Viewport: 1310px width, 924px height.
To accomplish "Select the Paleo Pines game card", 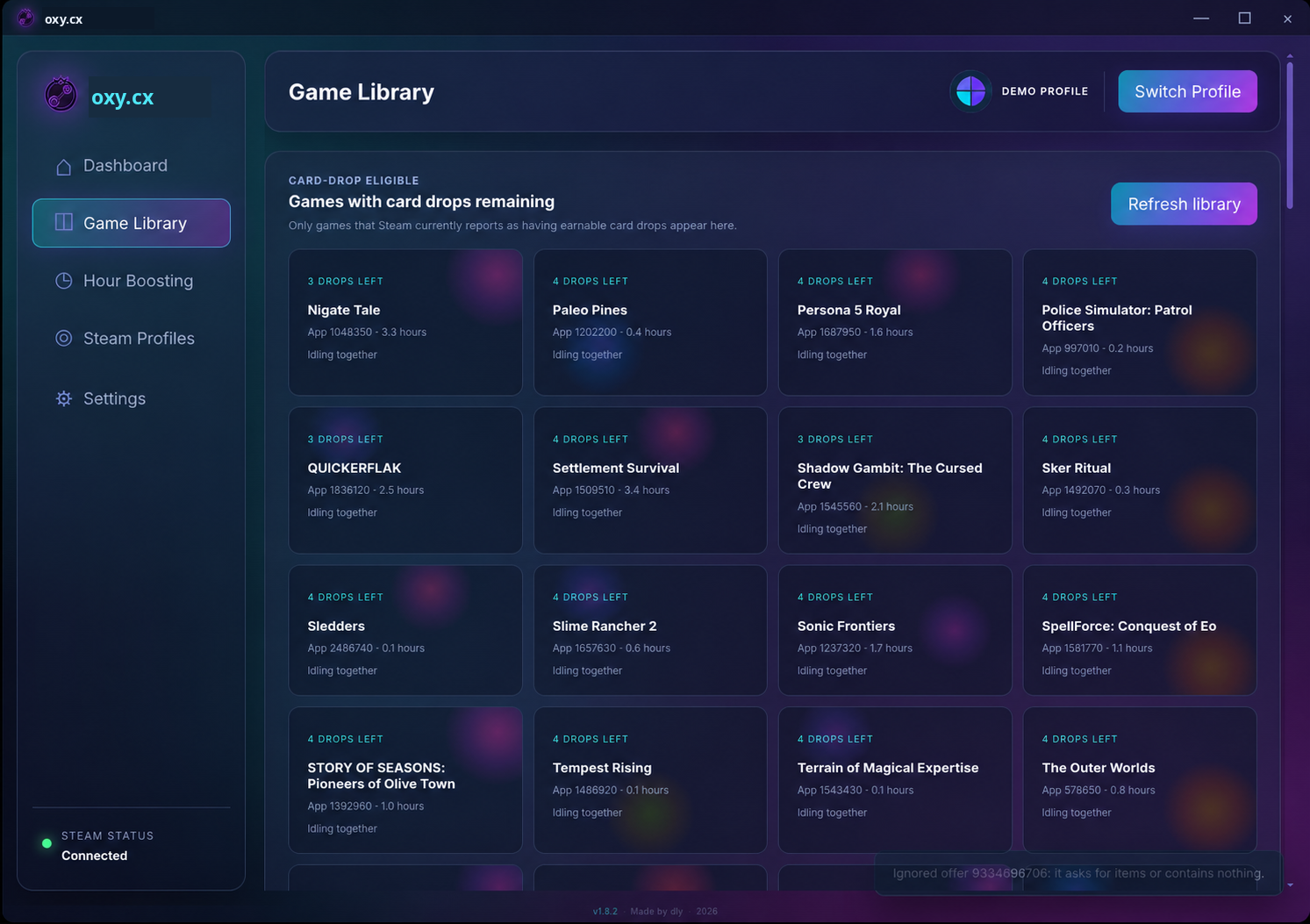I will click(x=650, y=322).
